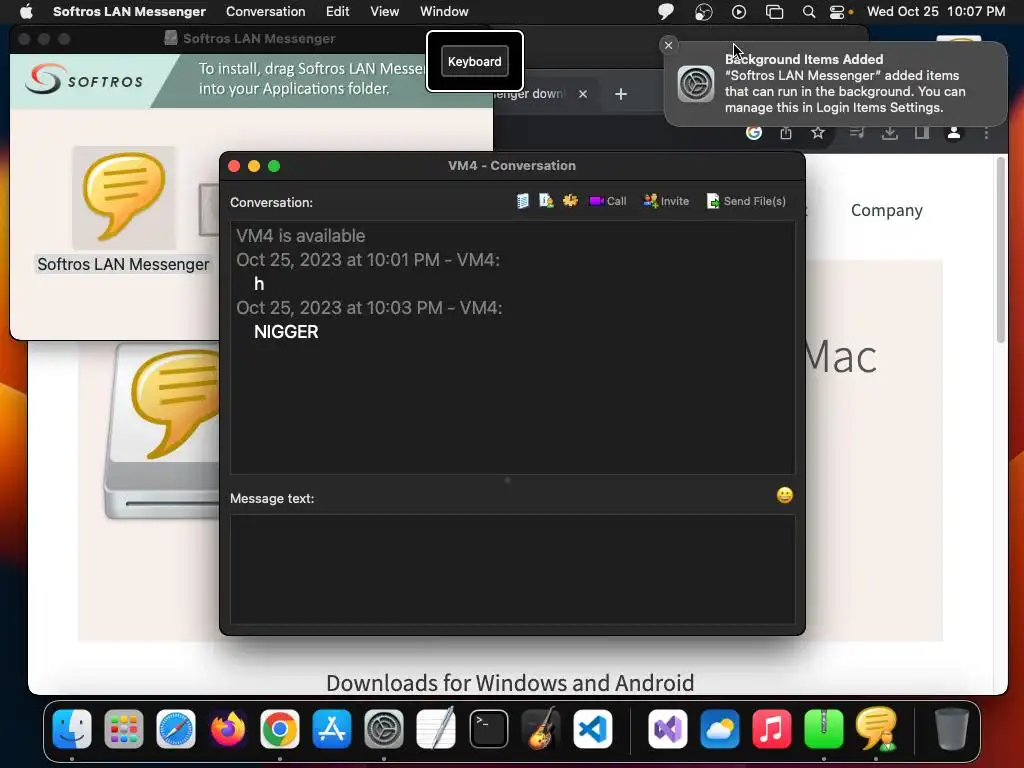Screen dimensions: 1024x768
Task: Click the splitter dot between conversation and message
Action: (x=507, y=480)
